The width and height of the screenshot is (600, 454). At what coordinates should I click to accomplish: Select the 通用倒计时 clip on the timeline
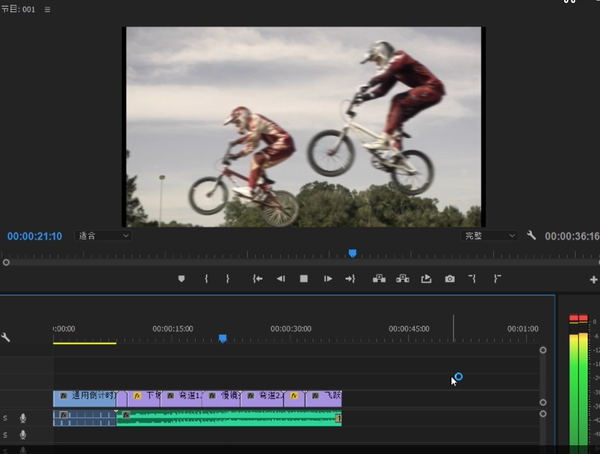pos(84,397)
